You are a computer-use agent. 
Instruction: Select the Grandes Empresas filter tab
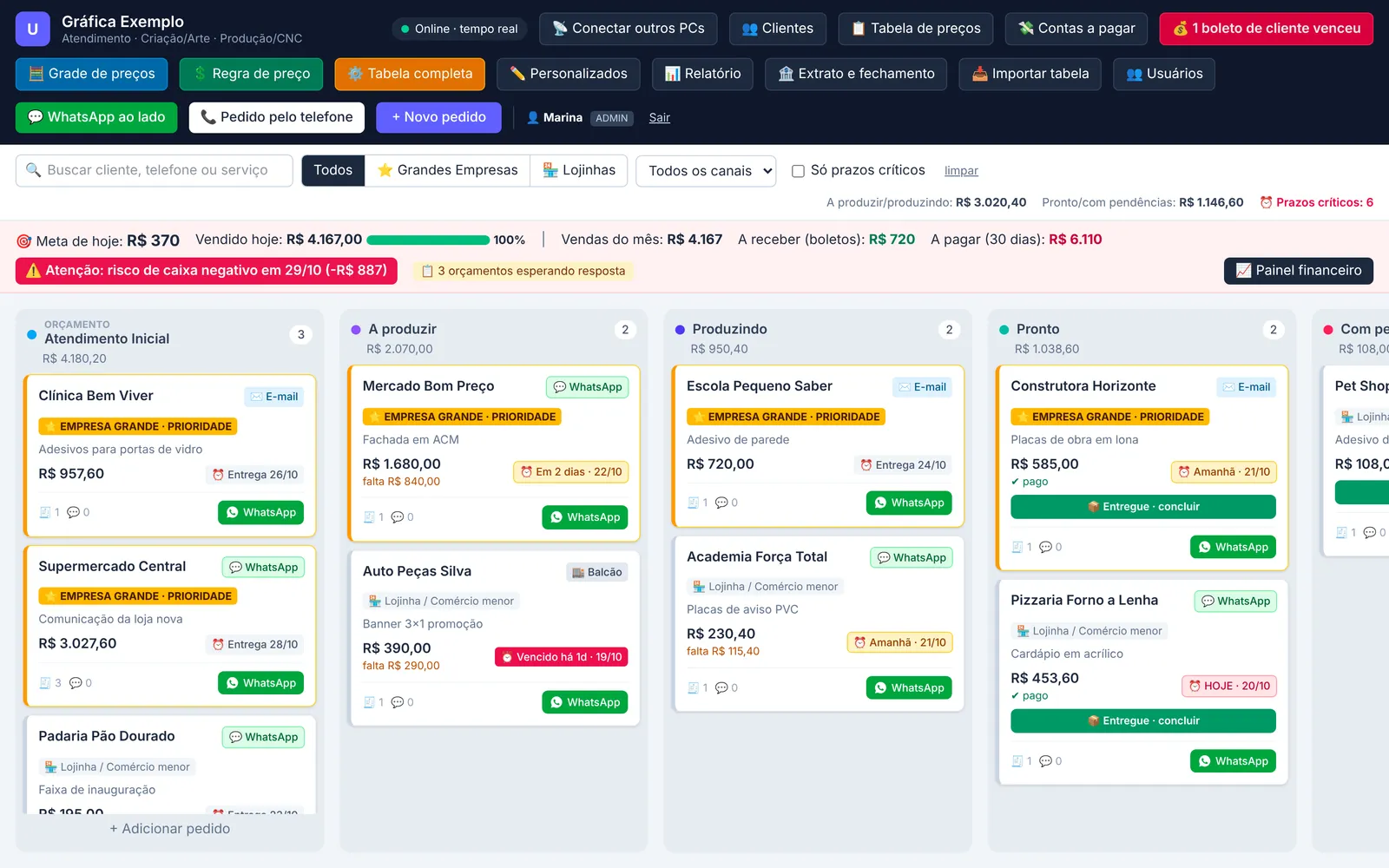448,170
